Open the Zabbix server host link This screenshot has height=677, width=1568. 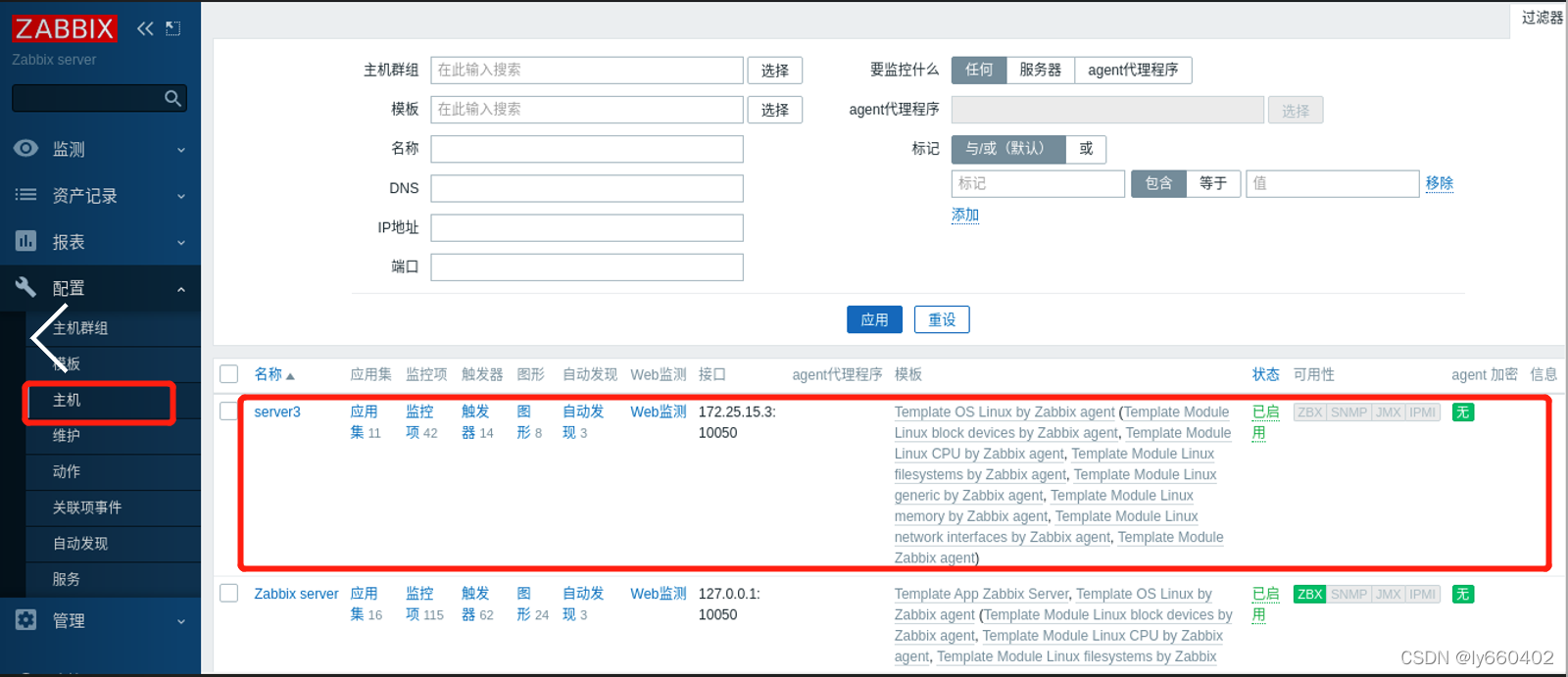click(296, 594)
